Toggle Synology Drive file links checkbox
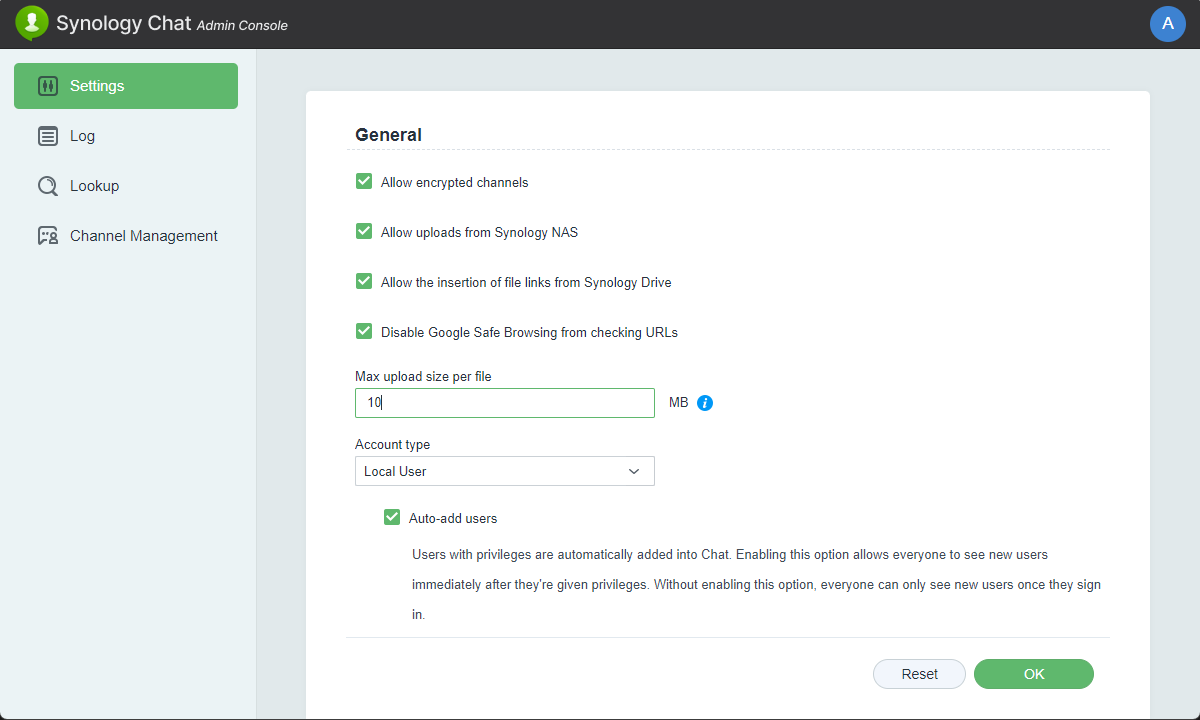 coord(364,282)
